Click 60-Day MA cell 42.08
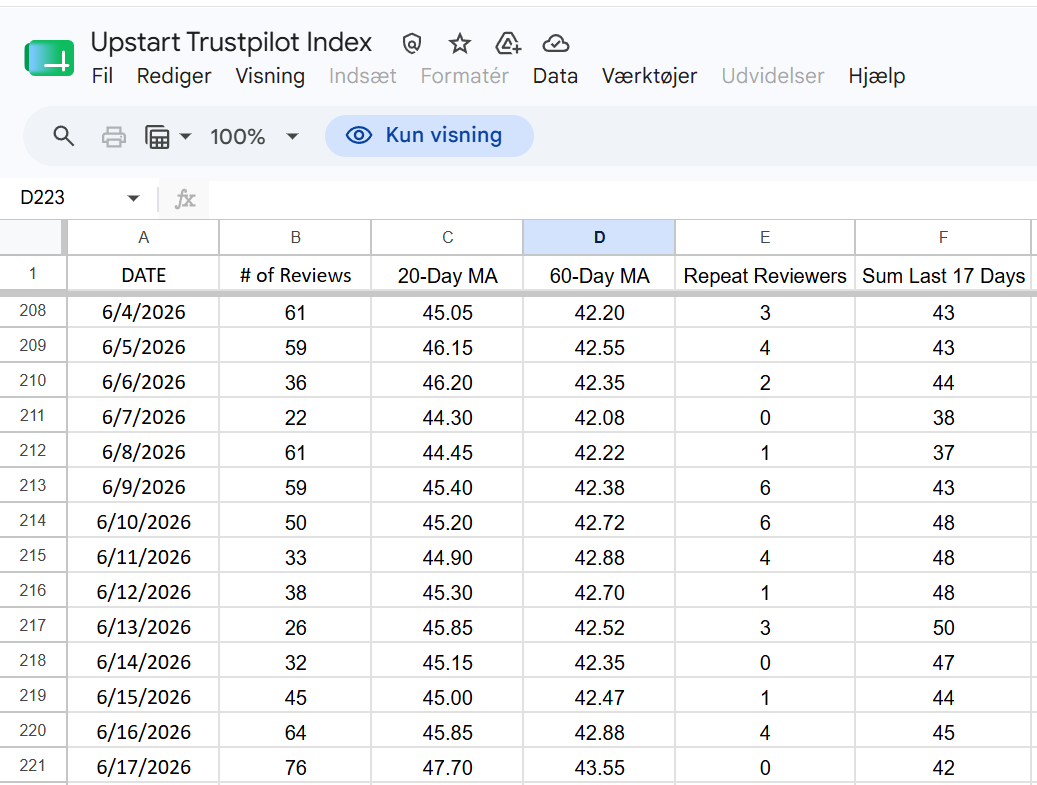The image size is (1037, 785). (x=599, y=417)
